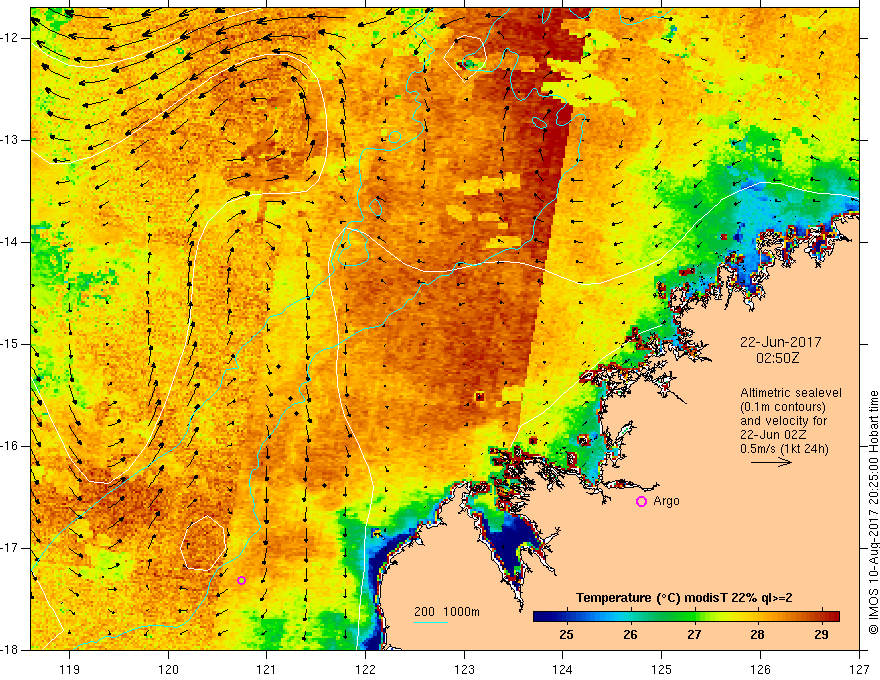
Task: Click latitude axis label -16
Action: click(x=10, y=446)
